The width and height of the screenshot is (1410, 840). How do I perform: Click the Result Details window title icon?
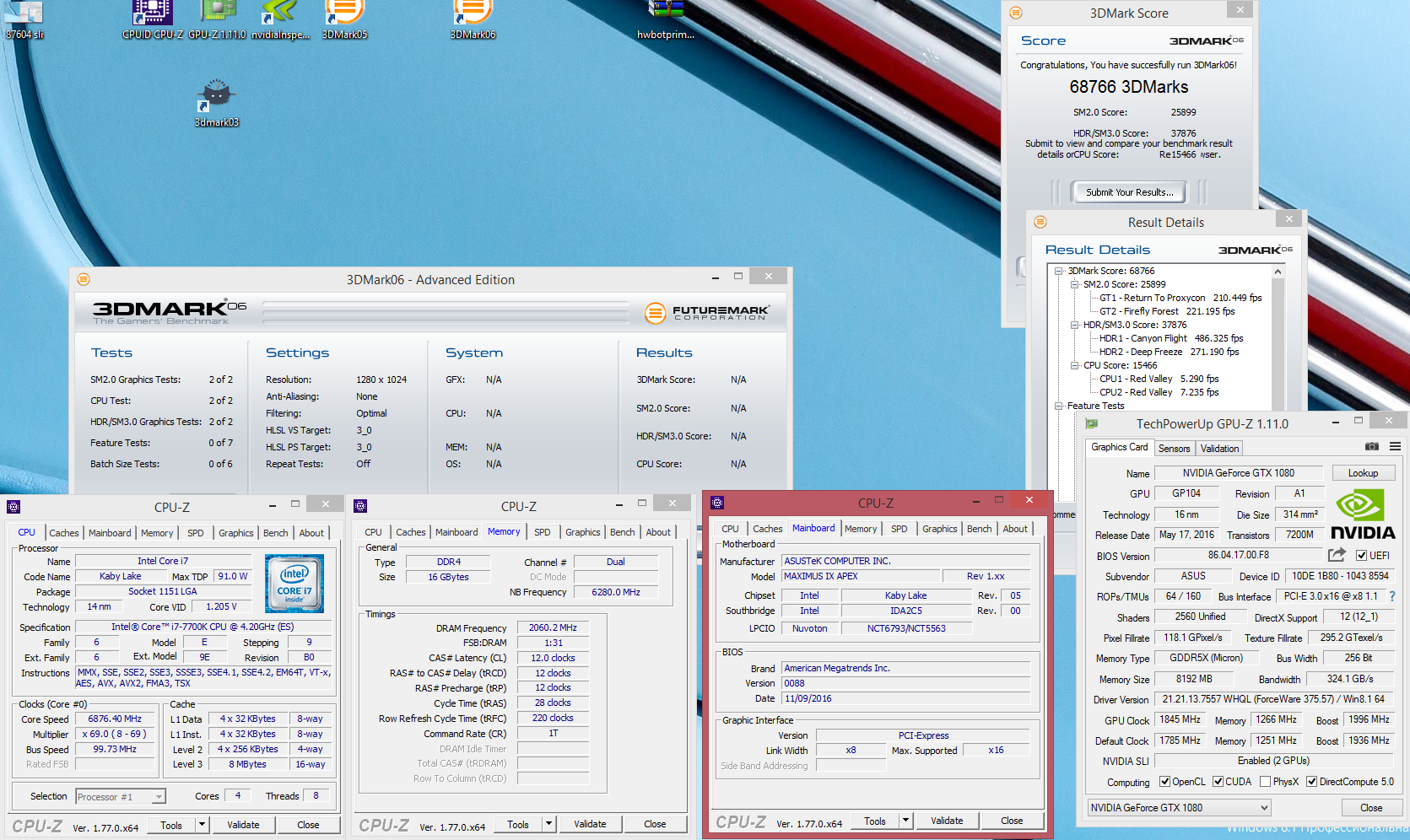click(x=1040, y=222)
